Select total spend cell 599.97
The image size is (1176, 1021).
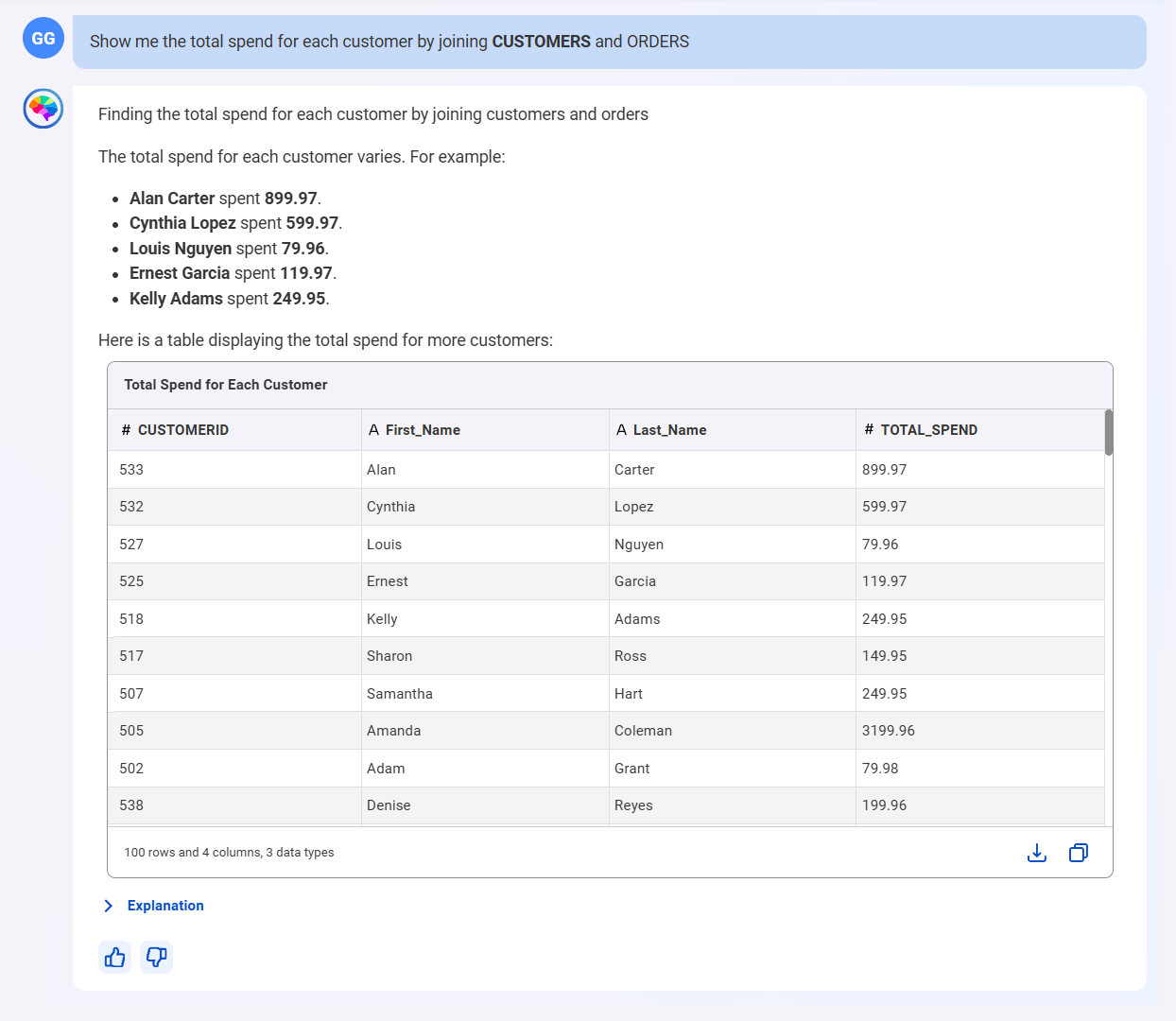[980, 507]
